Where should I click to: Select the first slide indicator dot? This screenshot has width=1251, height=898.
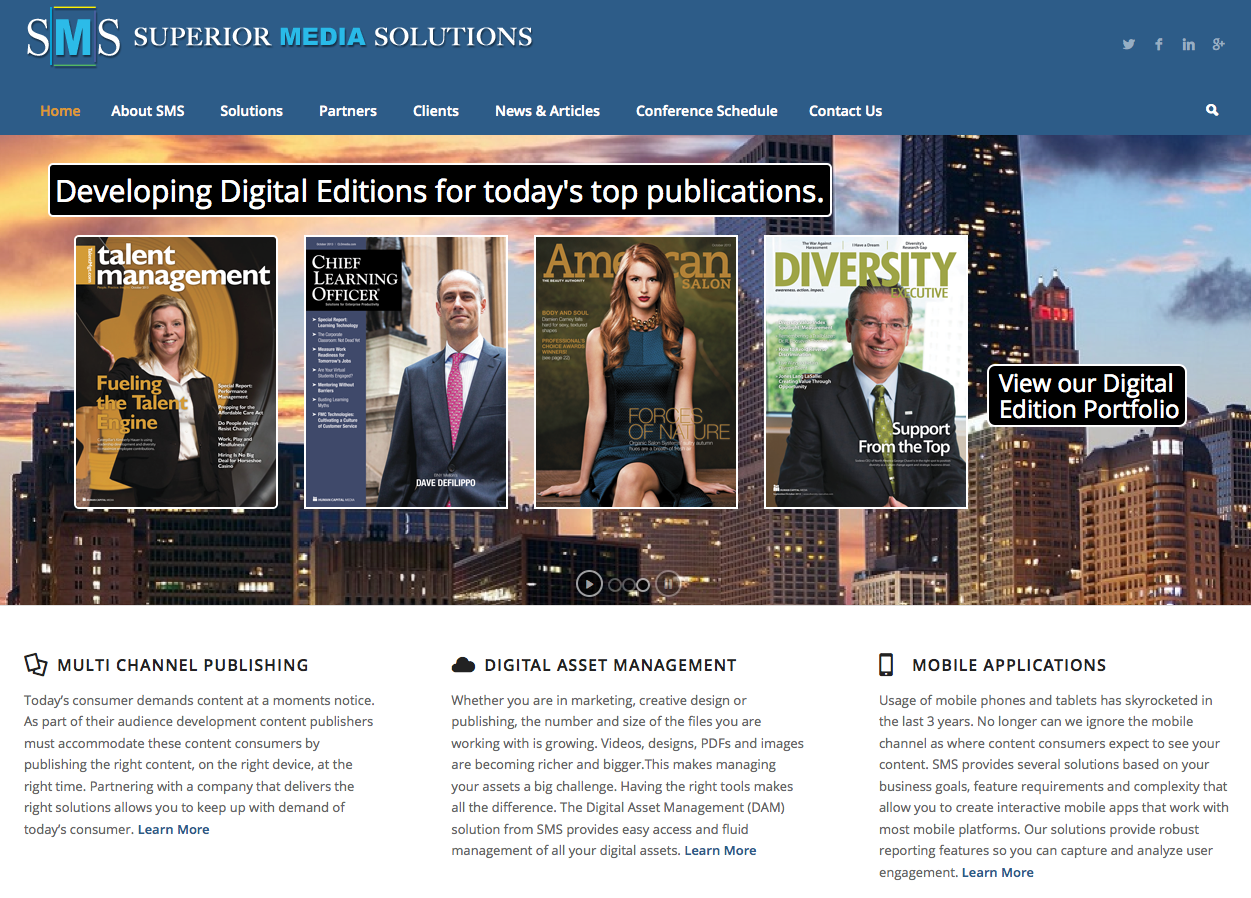click(x=615, y=584)
